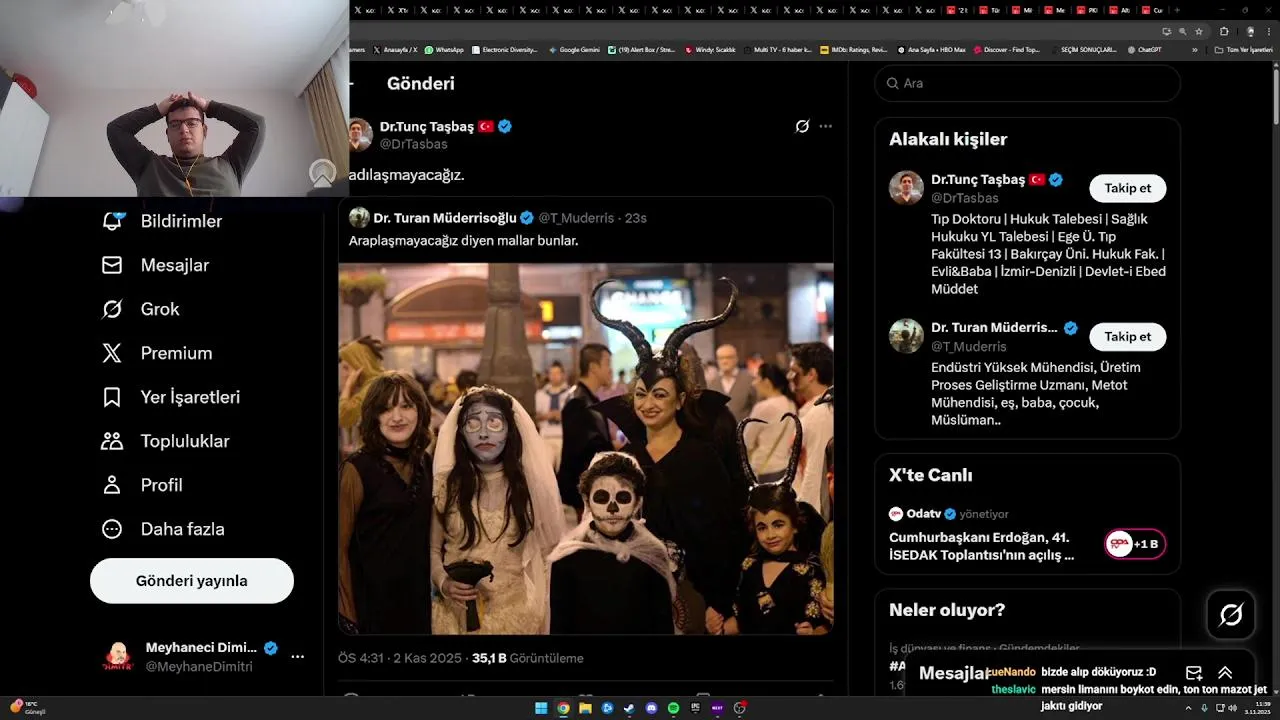The width and height of the screenshot is (1280, 720).
Task: Click Meyhaneci Dimitri profile avatar
Action: click(118, 657)
